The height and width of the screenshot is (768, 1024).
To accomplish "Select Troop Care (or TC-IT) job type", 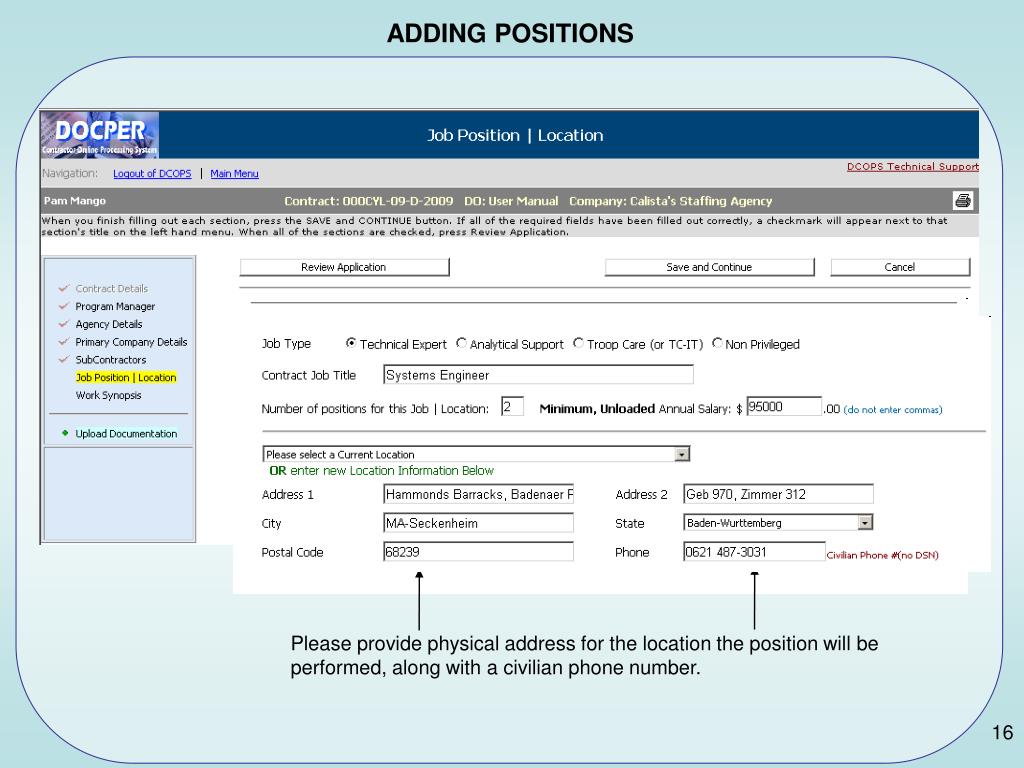I will [578, 343].
